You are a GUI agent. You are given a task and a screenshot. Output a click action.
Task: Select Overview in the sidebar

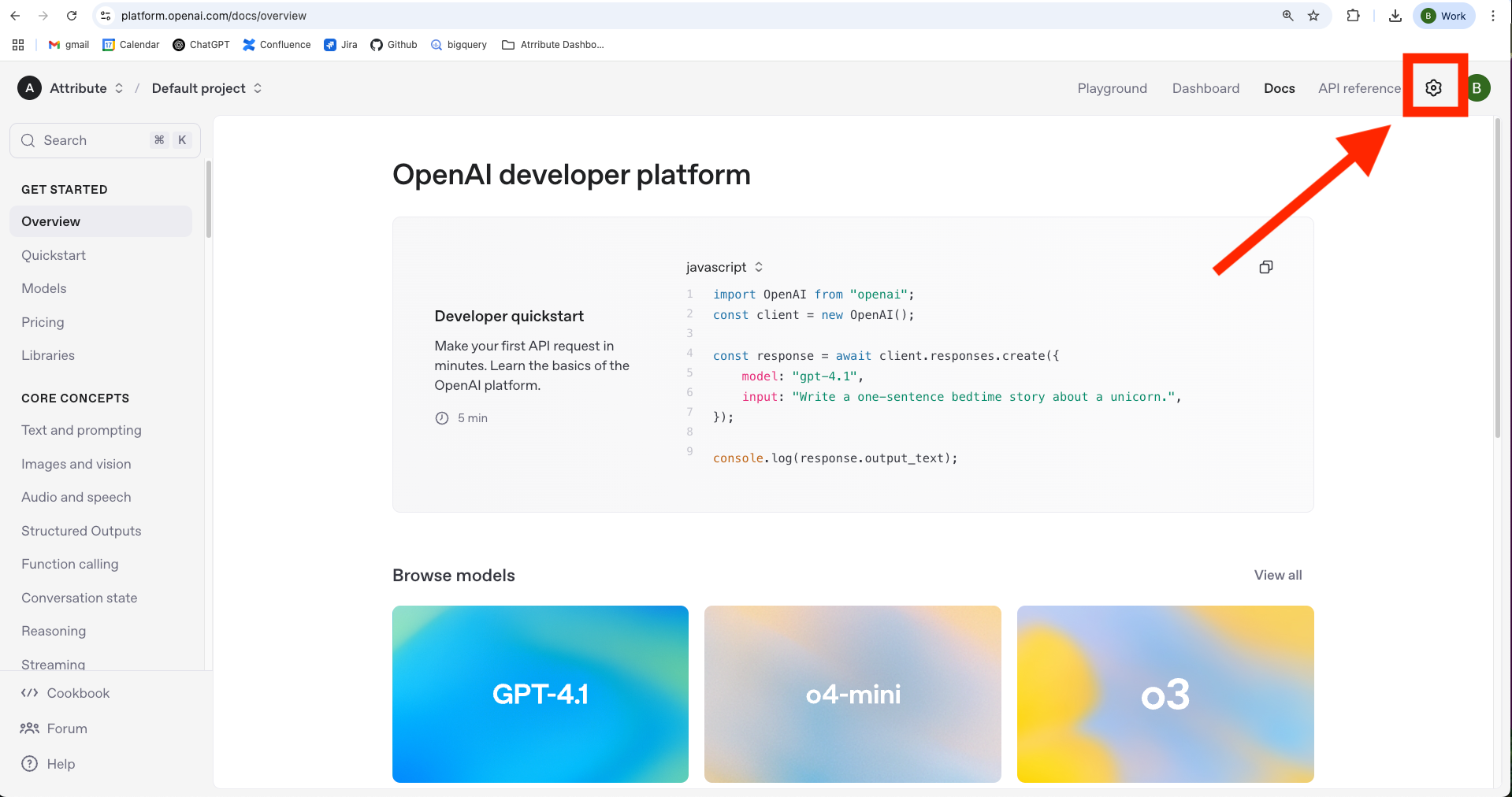pos(101,221)
